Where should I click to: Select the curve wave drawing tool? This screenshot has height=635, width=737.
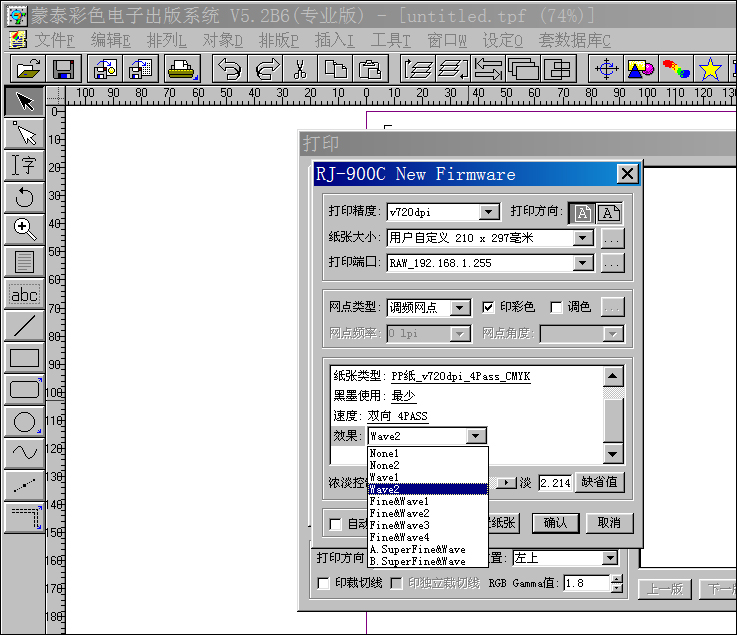(x=24, y=453)
